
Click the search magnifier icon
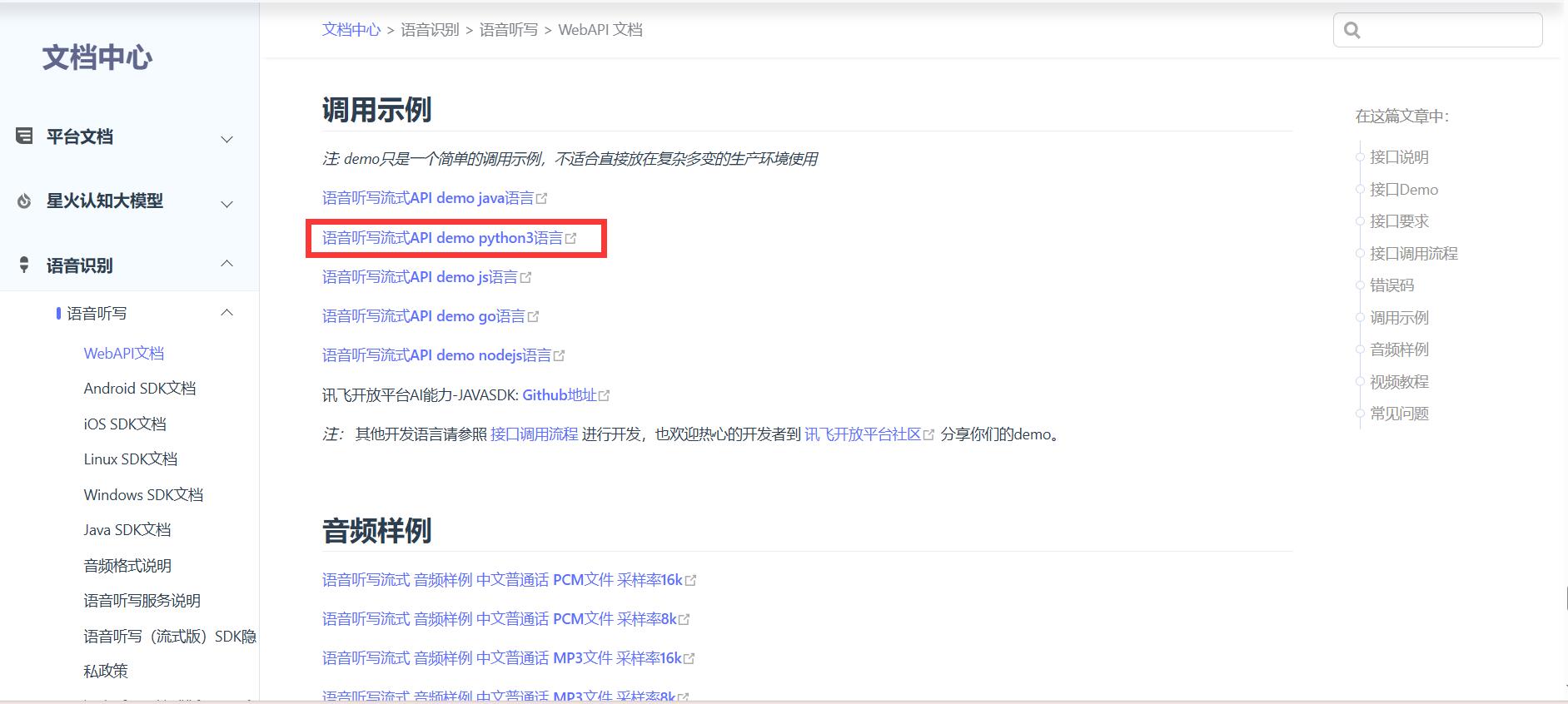pos(1352,31)
